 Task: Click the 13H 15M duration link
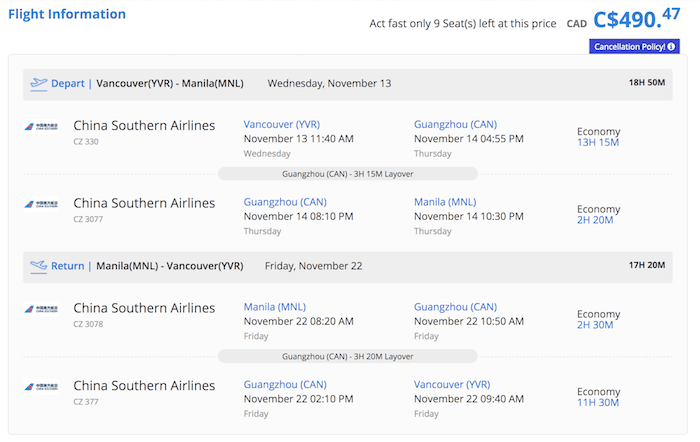598,142
